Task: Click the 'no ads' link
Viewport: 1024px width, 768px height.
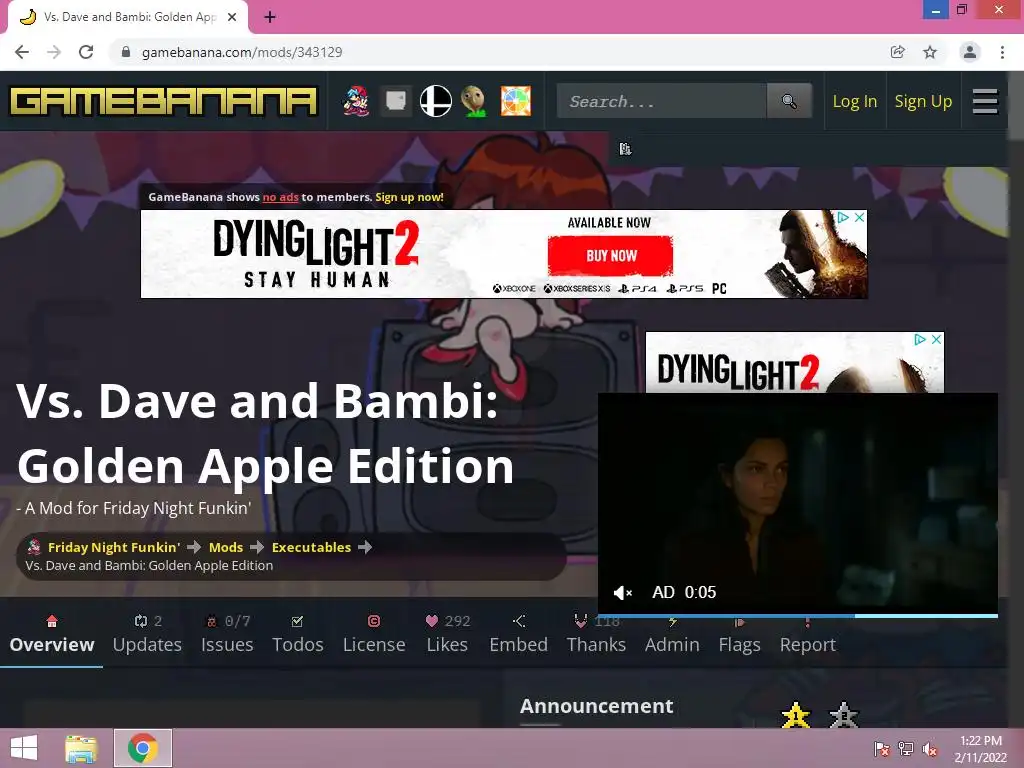Action: click(x=280, y=197)
